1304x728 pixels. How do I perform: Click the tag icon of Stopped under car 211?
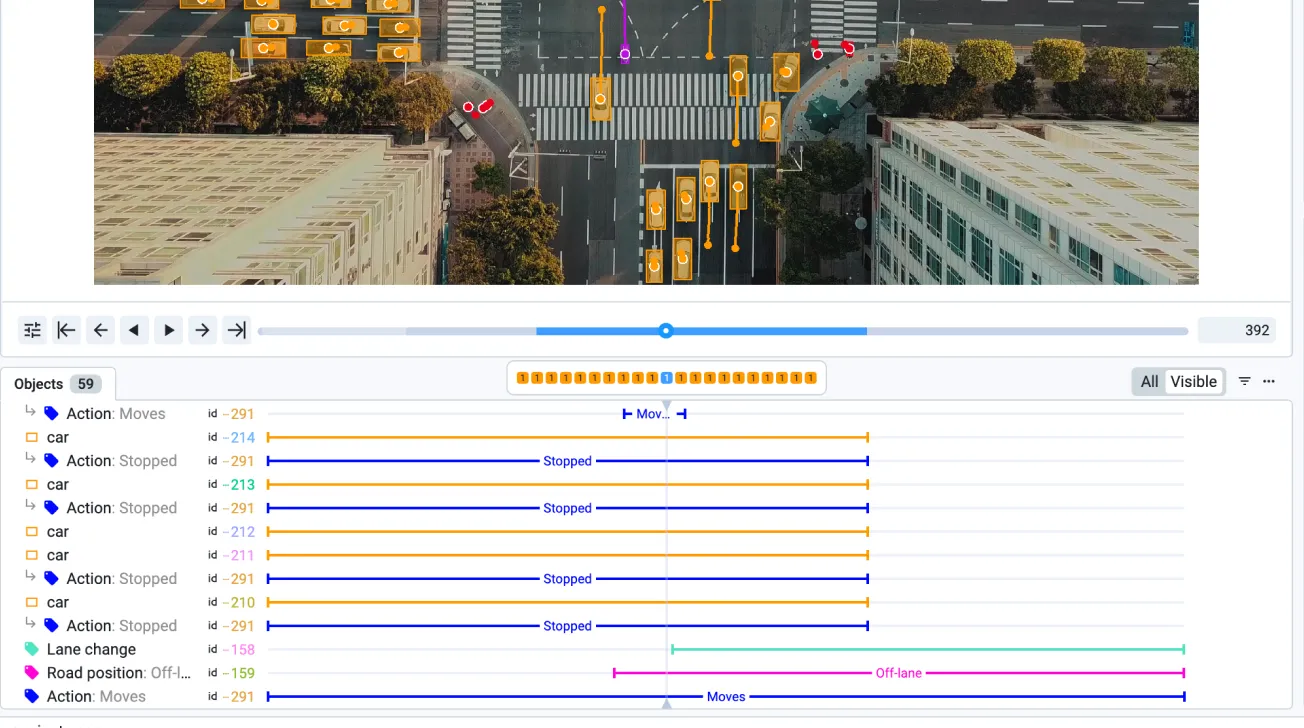52,578
